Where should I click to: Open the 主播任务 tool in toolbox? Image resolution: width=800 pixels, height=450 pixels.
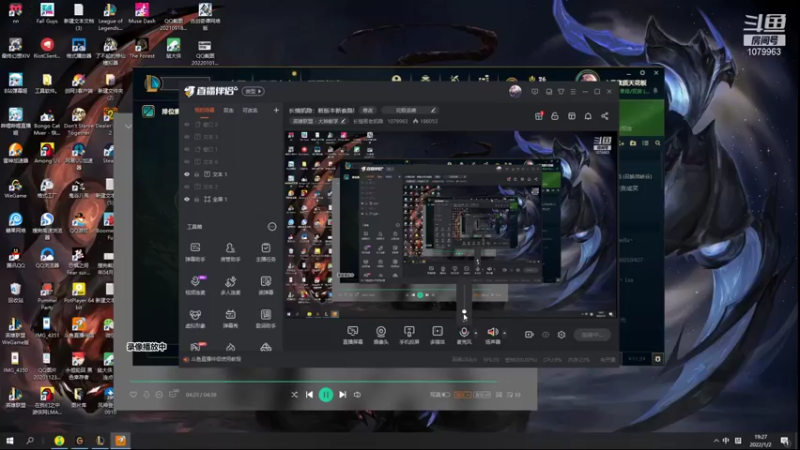point(265,252)
